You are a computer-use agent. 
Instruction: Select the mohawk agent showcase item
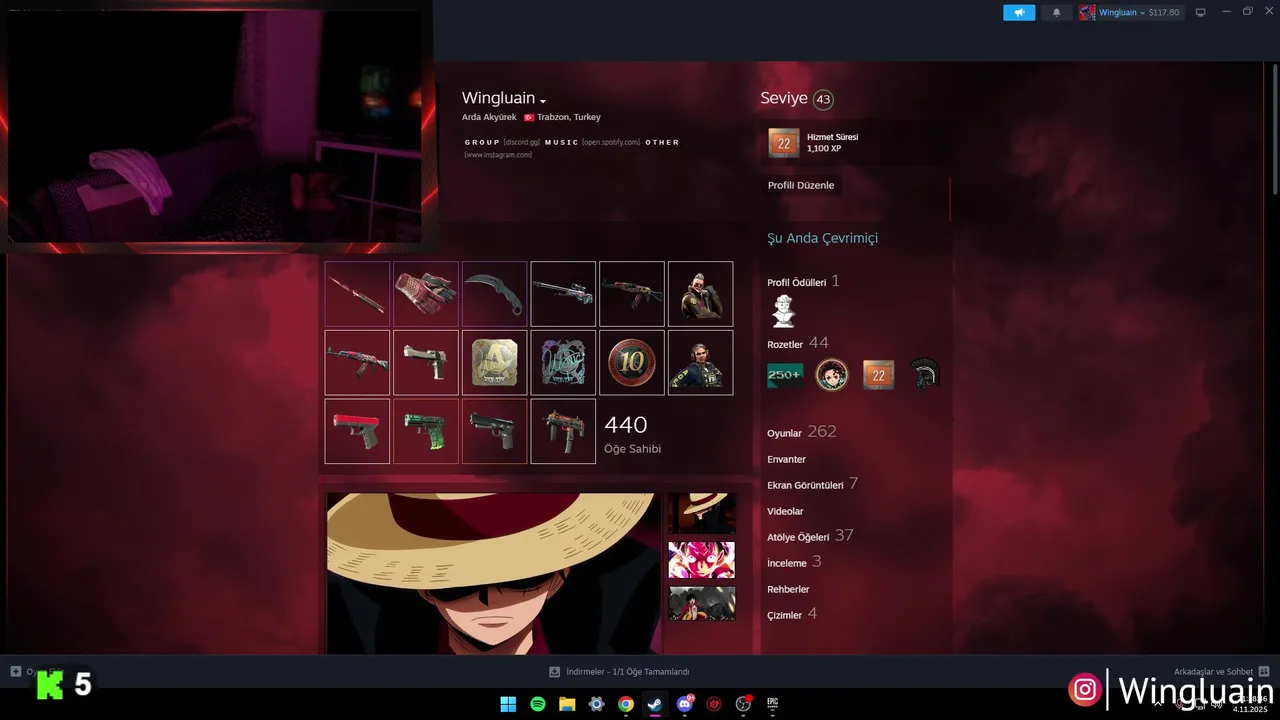click(x=701, y=294)
